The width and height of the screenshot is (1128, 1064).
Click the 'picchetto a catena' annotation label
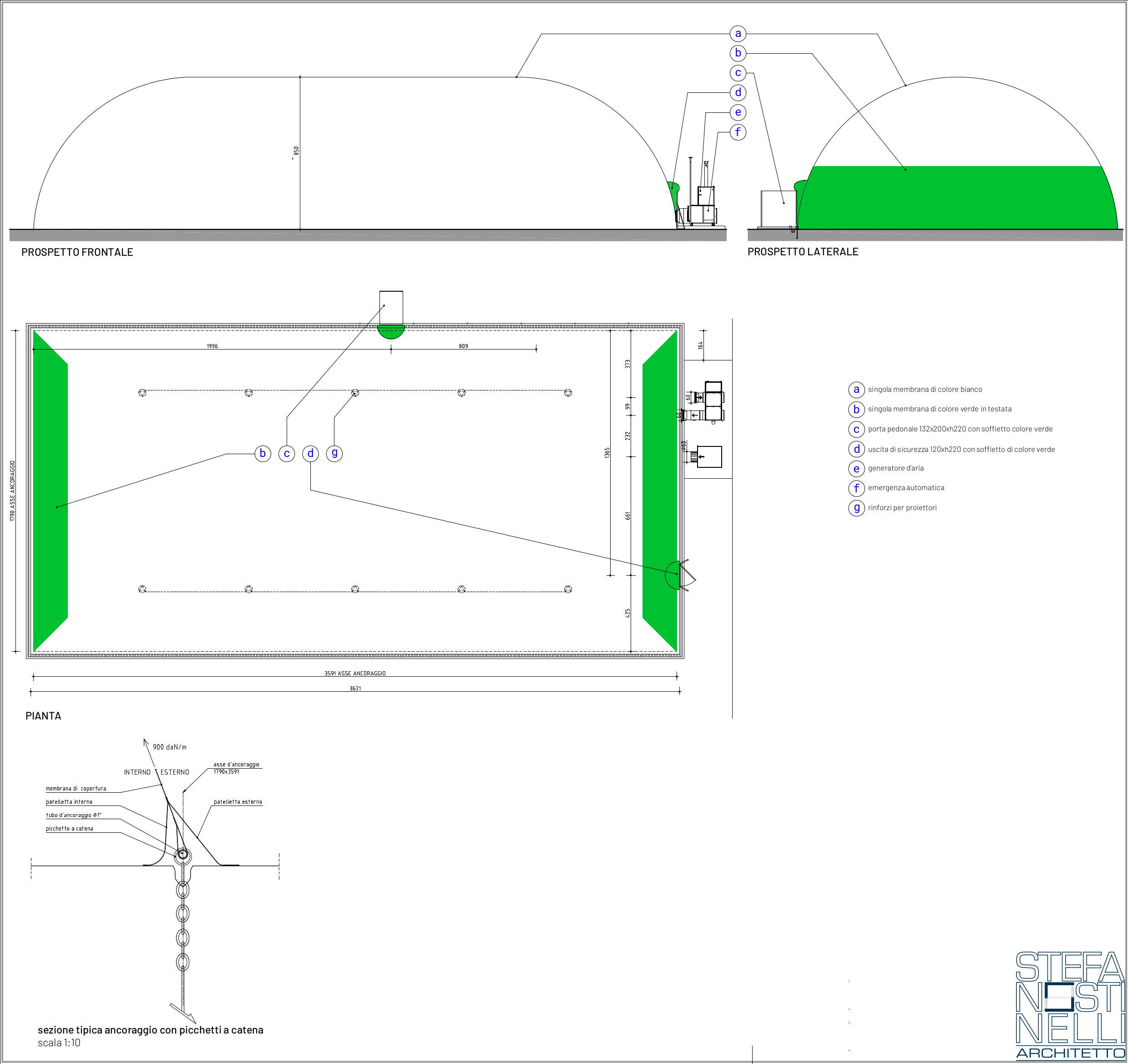point(69,829)
